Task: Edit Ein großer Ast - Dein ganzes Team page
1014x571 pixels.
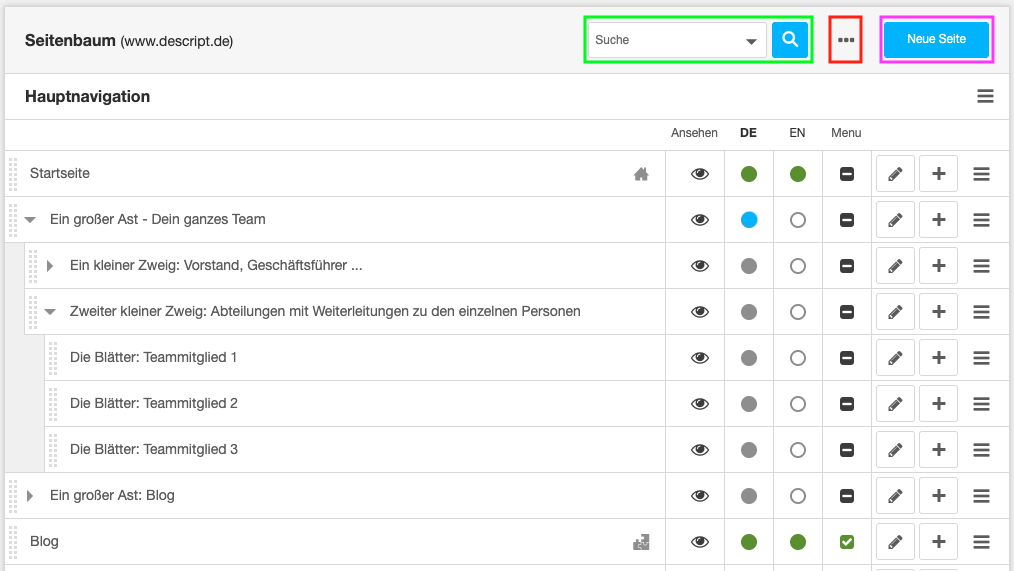Action: [895, 220]
